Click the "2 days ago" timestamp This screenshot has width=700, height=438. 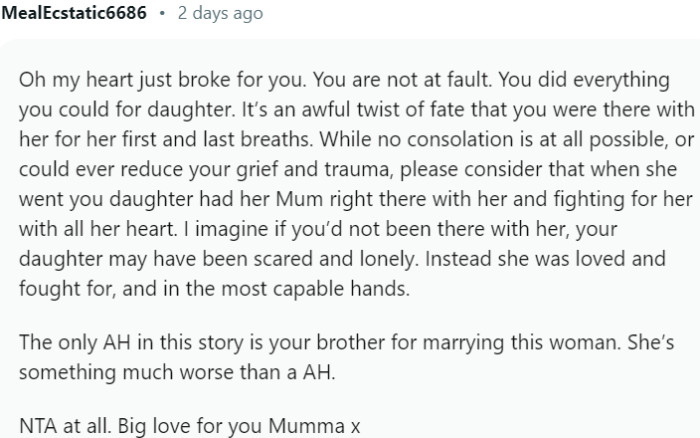221,15
